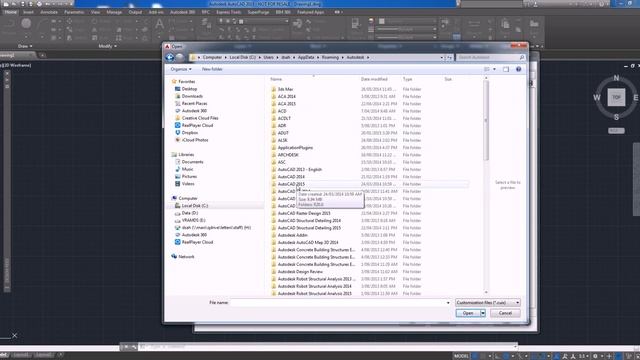The width and height of the screenshot is (640, 360).
Task: Open the Organize dropdown menu
Action: [x=181, y=69]
